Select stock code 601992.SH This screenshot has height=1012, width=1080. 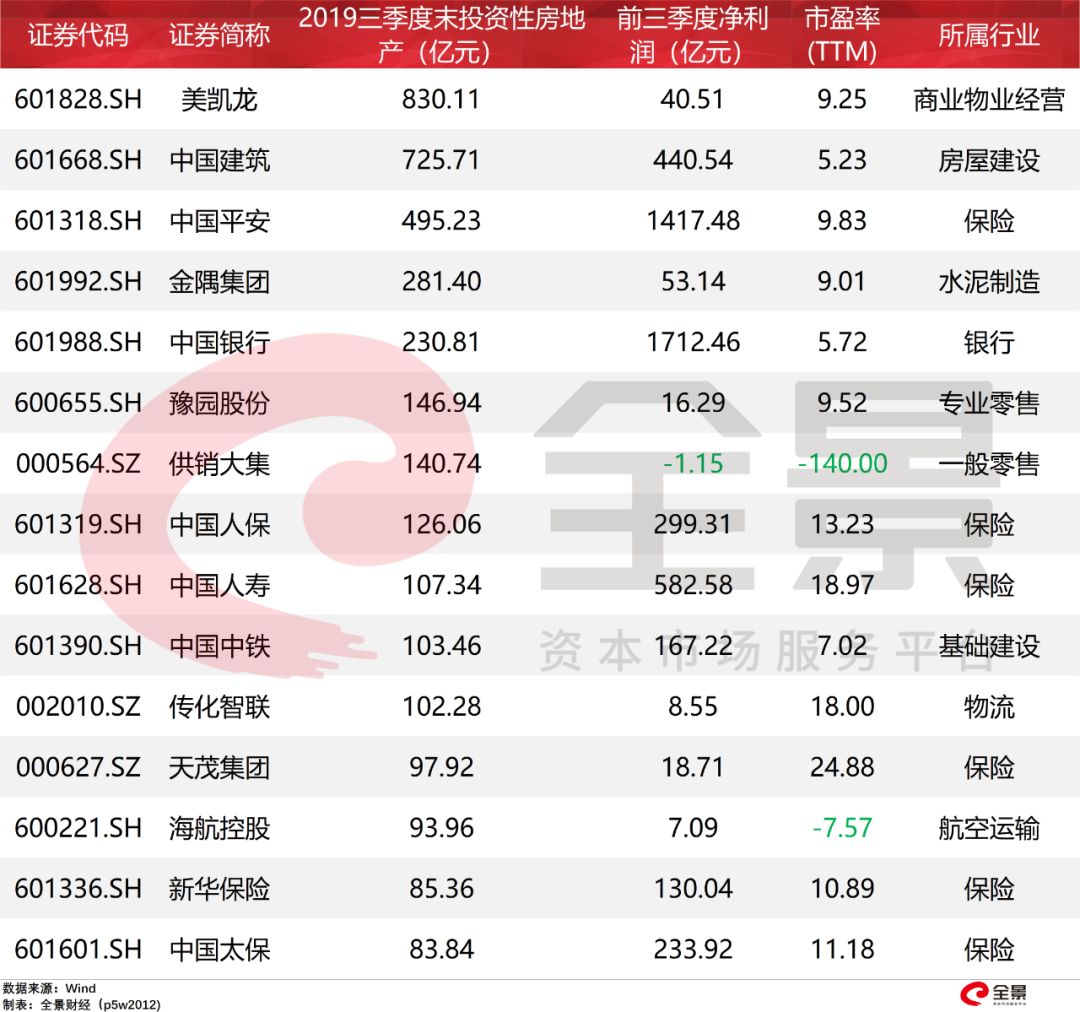78,281
